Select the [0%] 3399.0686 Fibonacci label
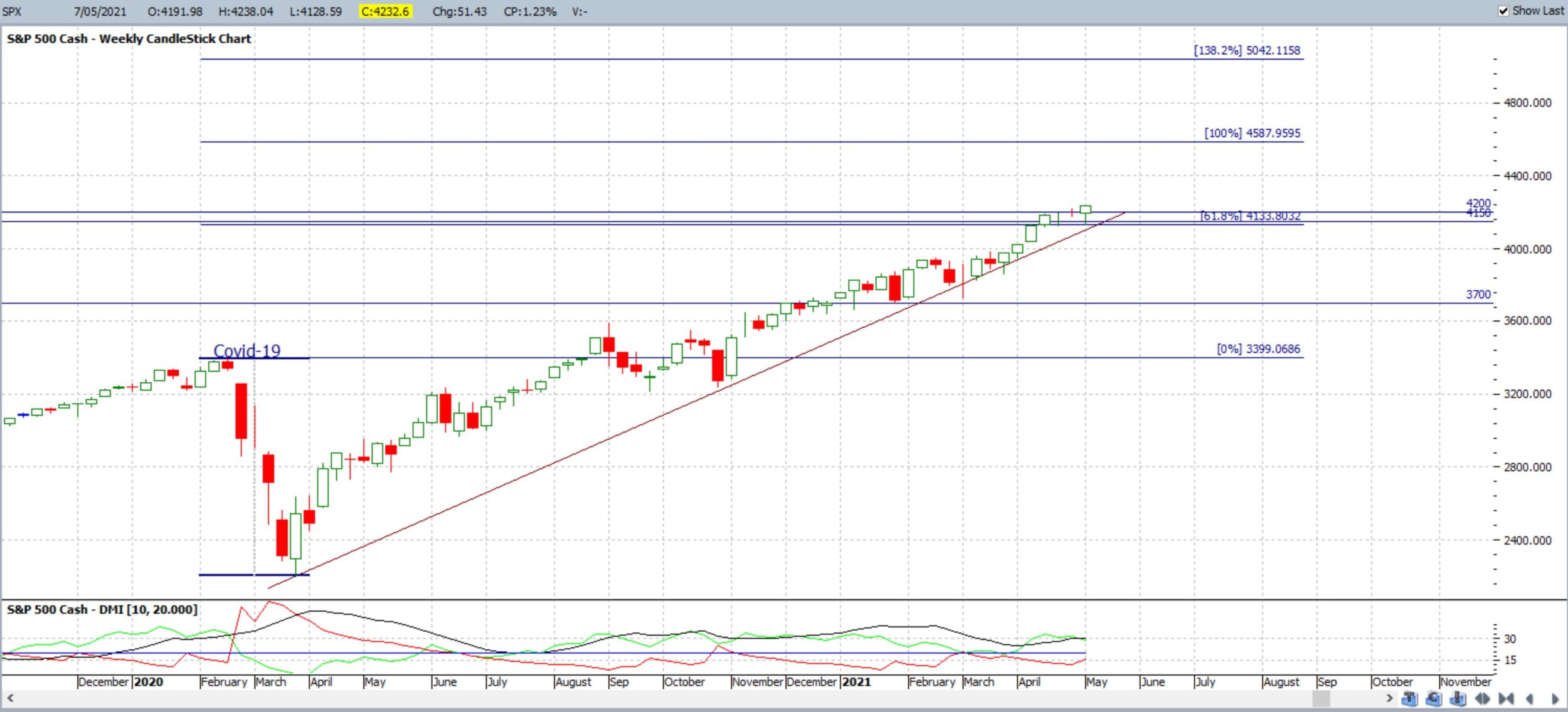Image resolution: width=1568 pixels, height=712 pixels. click(x=1259, y=348)
